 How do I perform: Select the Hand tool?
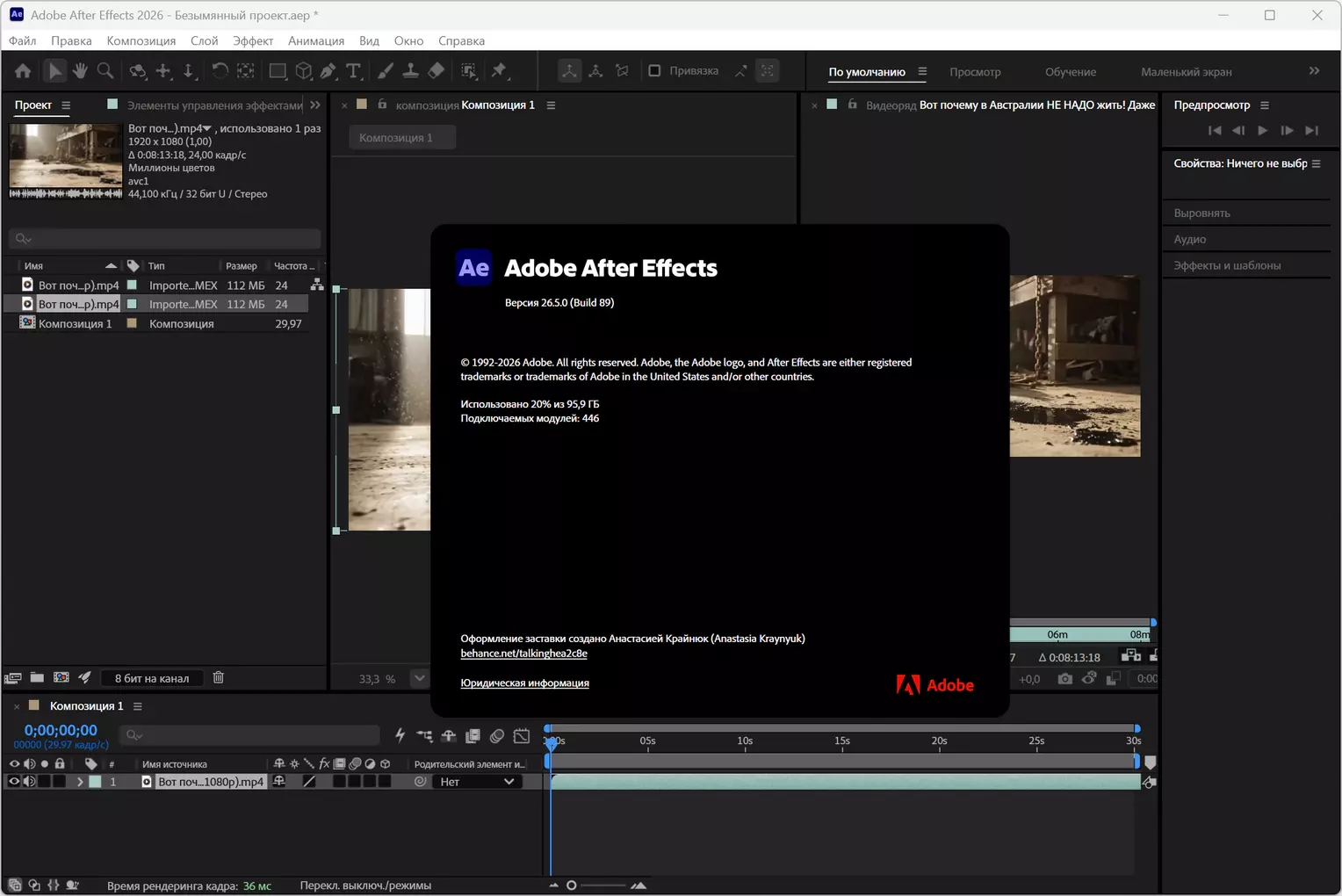(x=80, y=71)
